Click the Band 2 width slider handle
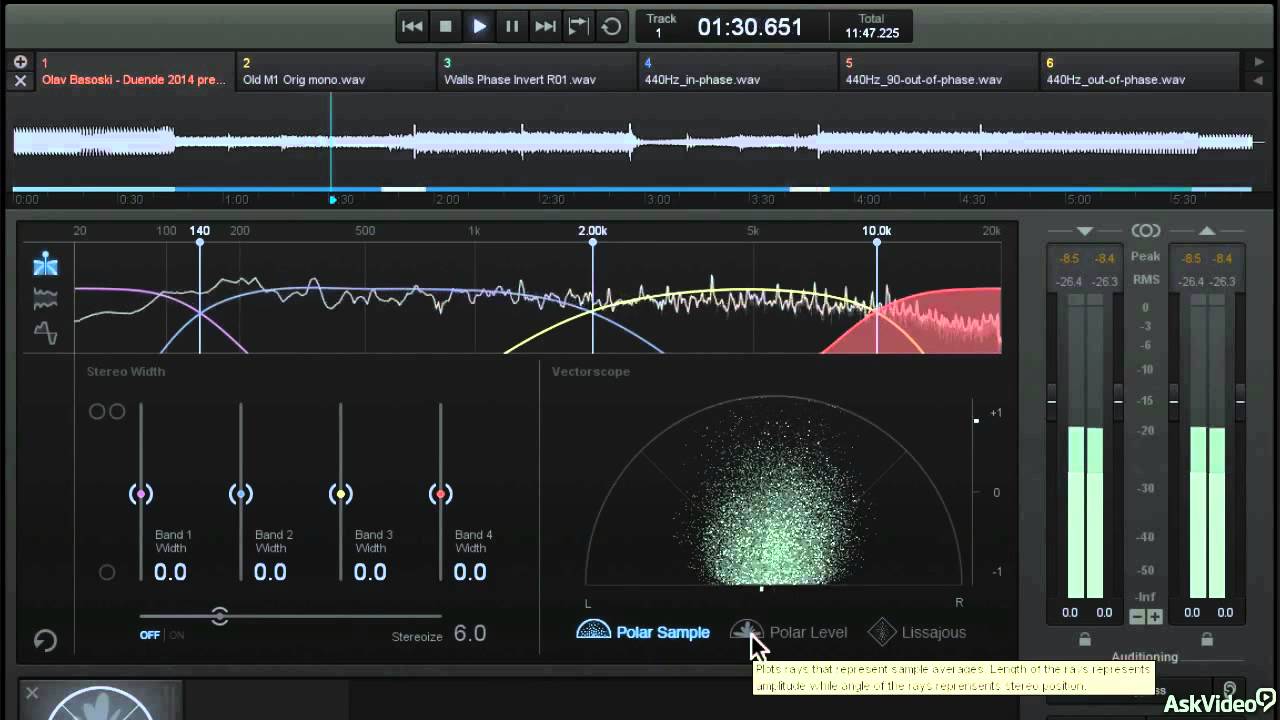This screenshot has height=720, width=1280. (241, 494)
